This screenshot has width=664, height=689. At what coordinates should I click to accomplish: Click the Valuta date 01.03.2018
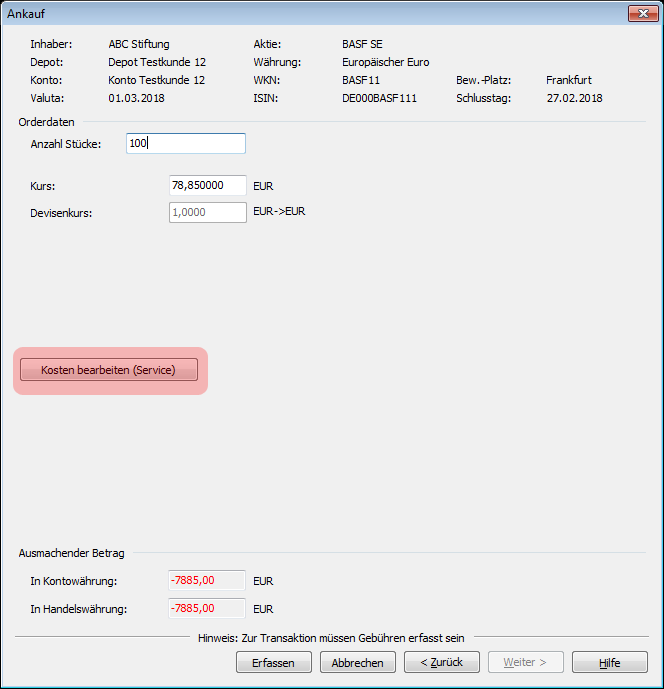(137, 99)
